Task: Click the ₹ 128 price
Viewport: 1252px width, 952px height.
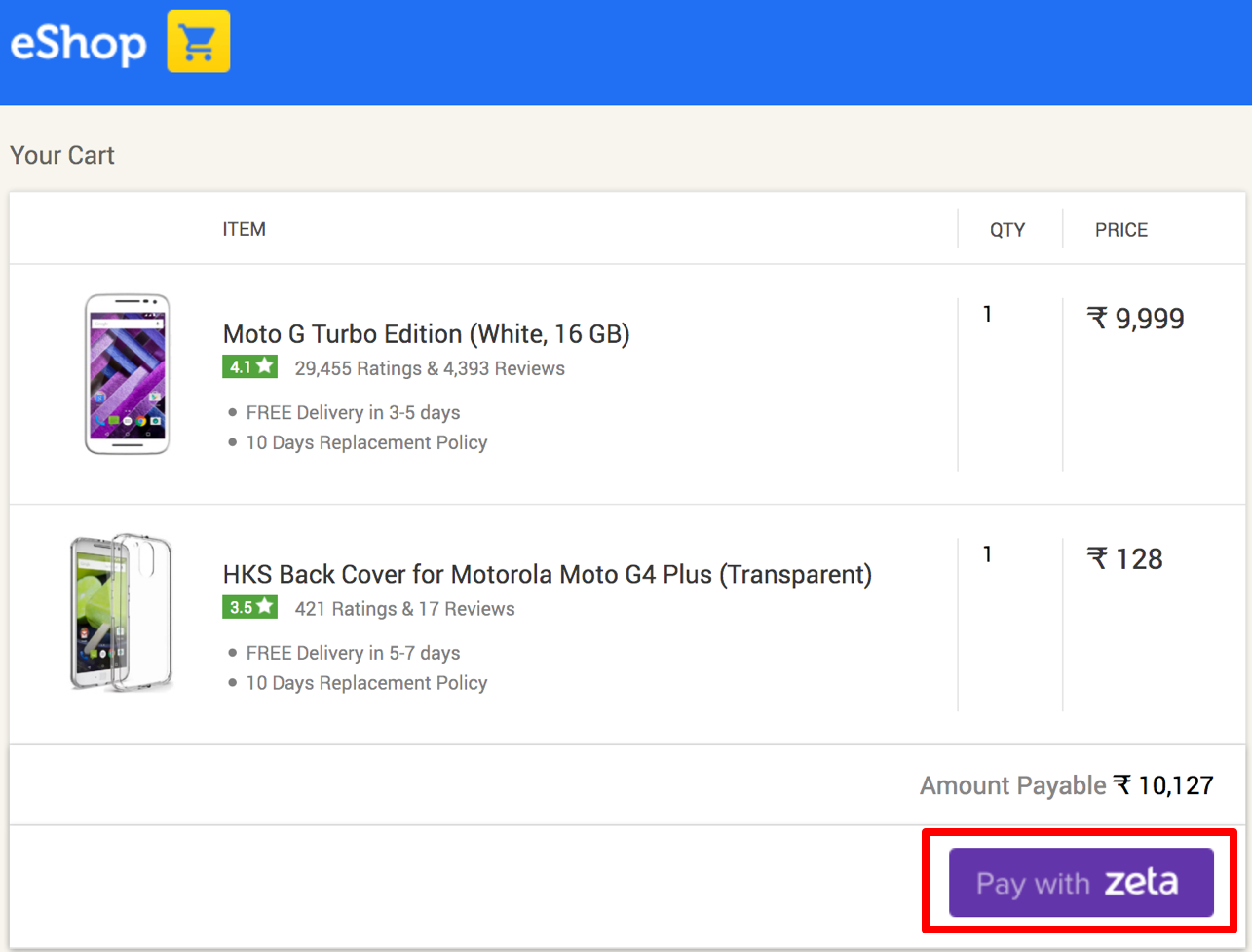Action: (x=1125, y=559)
